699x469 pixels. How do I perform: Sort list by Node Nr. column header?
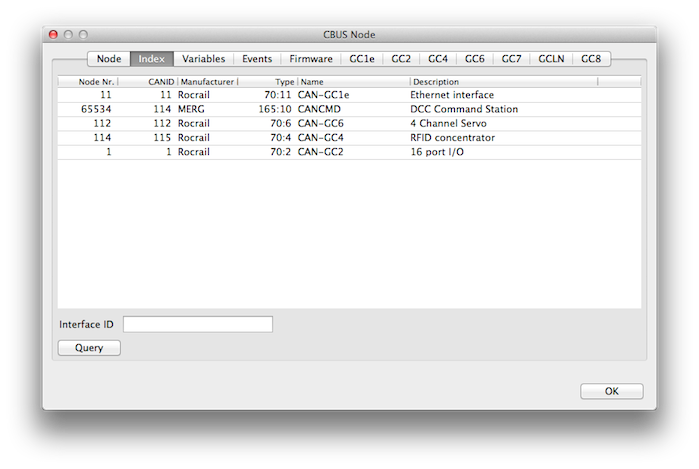pos(88,82)
